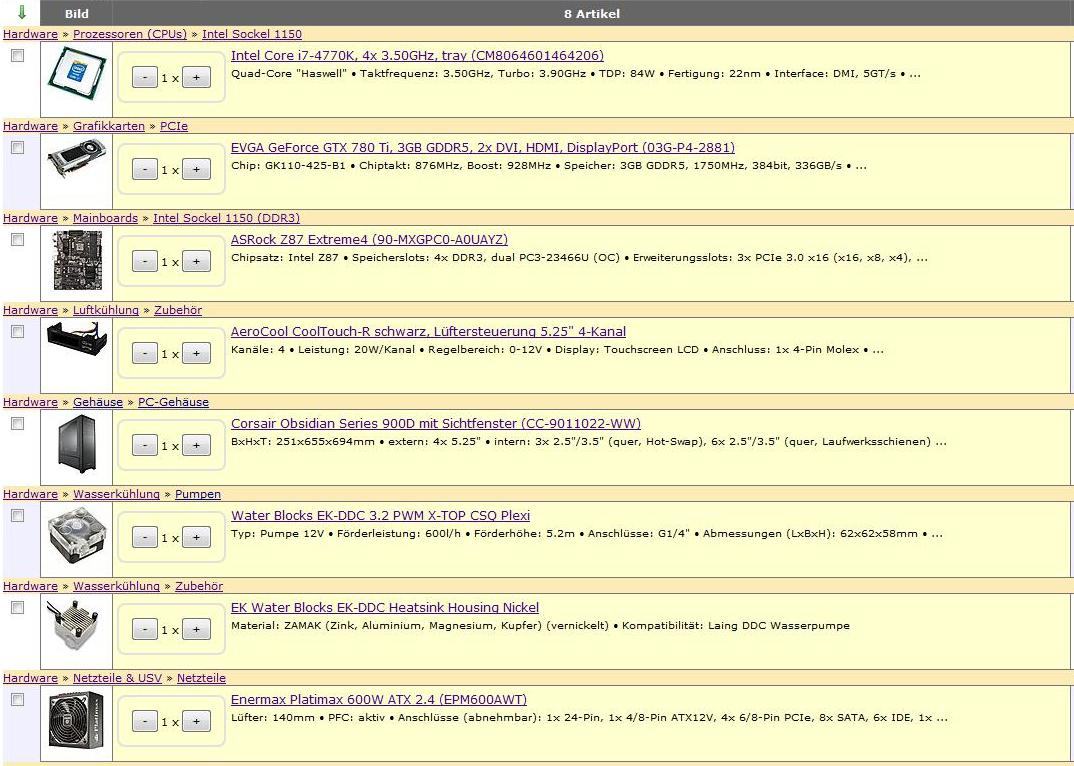Decrease quantity of Enermax Platimax 600W
Viewport: 1074px width, 766px height.
pyautogui.click(x=145, y=721)
